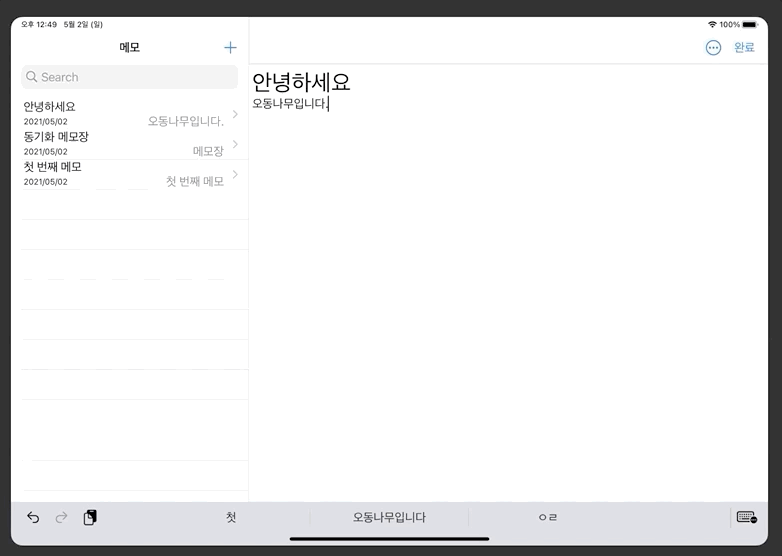Focus the Search field in the memo list
Screen dimensions: 782x556
(130, 77)
